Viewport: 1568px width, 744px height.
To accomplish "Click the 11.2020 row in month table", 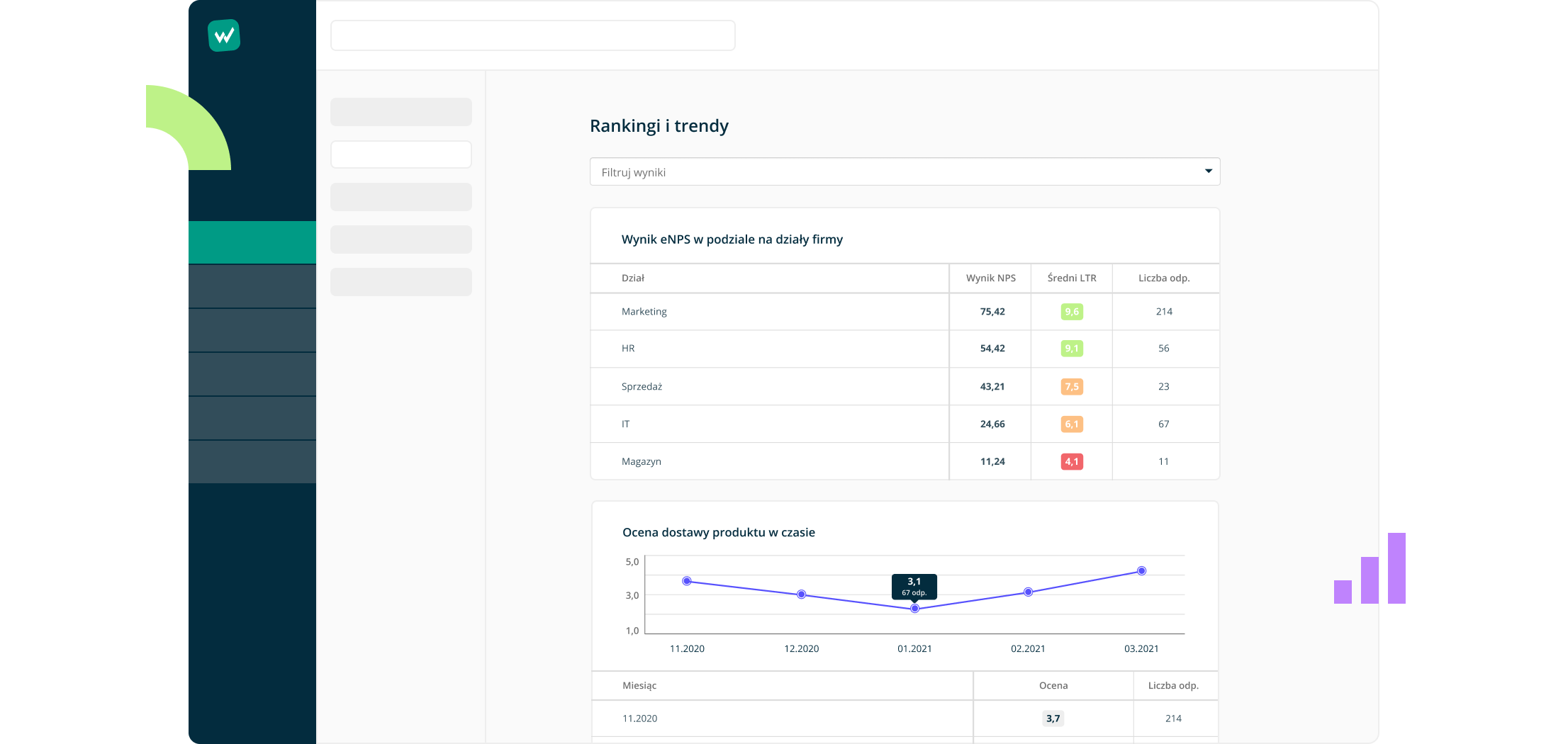I will pos(905,718).
